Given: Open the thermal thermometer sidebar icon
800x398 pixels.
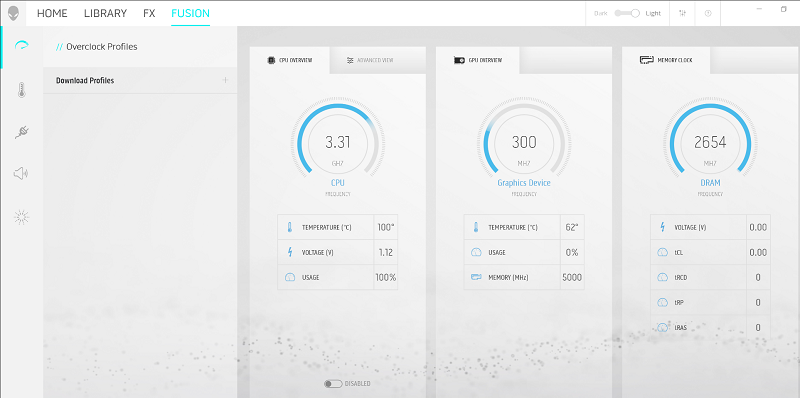Looking at the screenshot, I should pyautogui.click(x=21, y=90).
